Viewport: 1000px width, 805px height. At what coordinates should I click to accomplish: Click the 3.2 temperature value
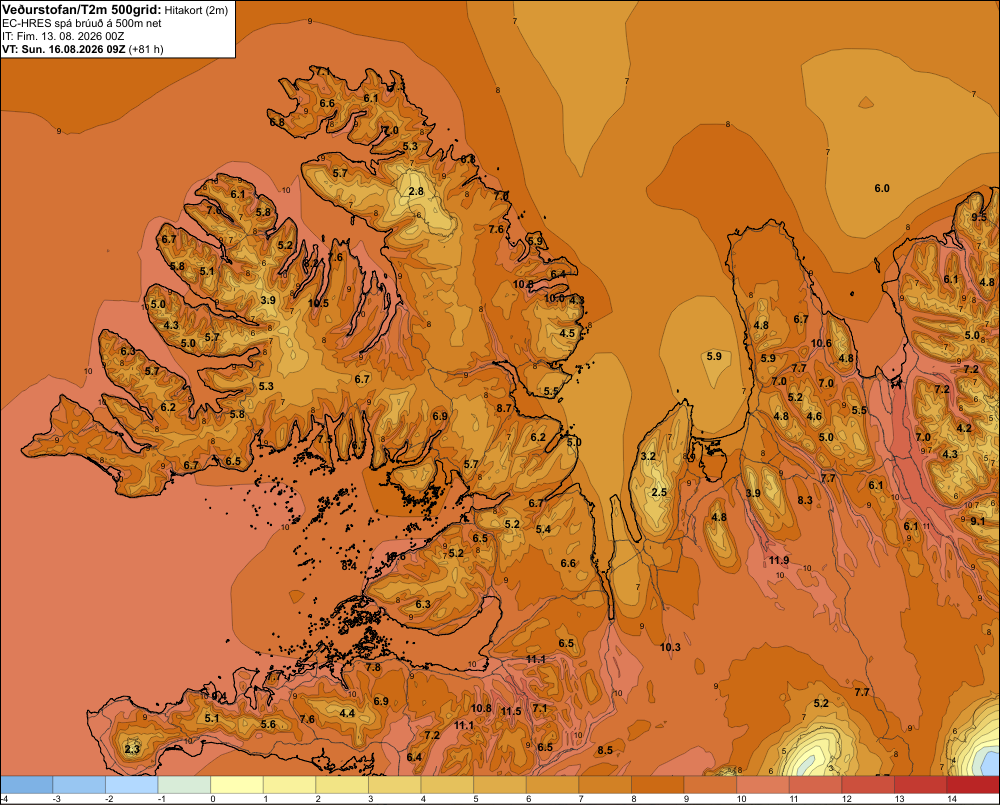click(x=648, y=456)
